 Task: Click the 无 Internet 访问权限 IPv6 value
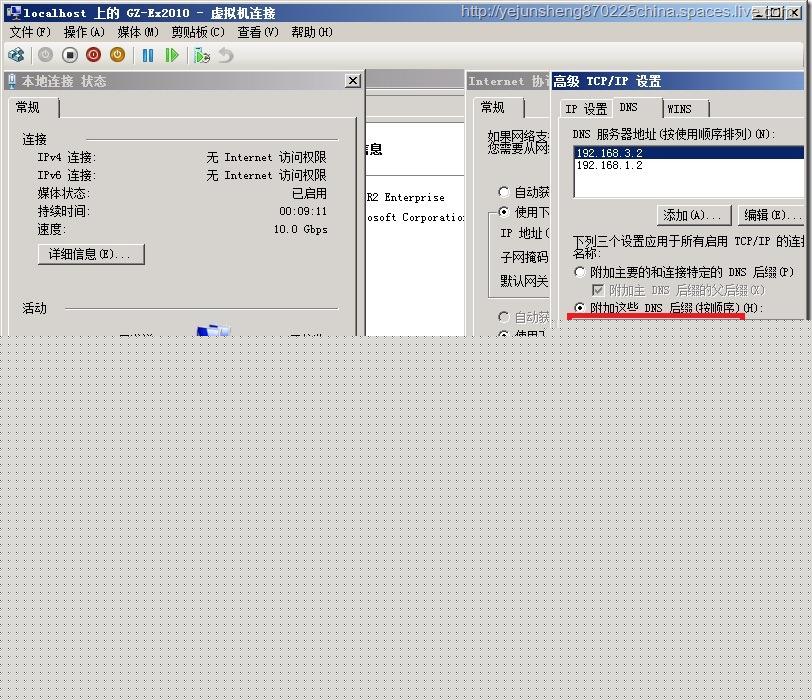[x=266, y=175]
